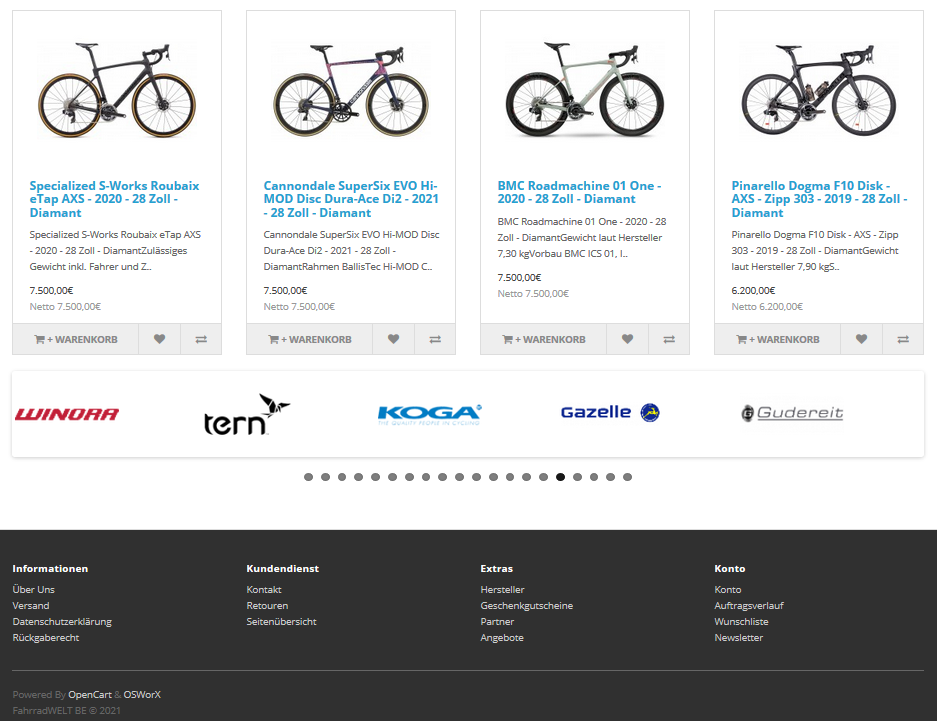Image resolution: width=937 pixels, height=721 pixels.
Task: Open Pinarello Dogma F10 Disk title link
Action: [819, 199]
